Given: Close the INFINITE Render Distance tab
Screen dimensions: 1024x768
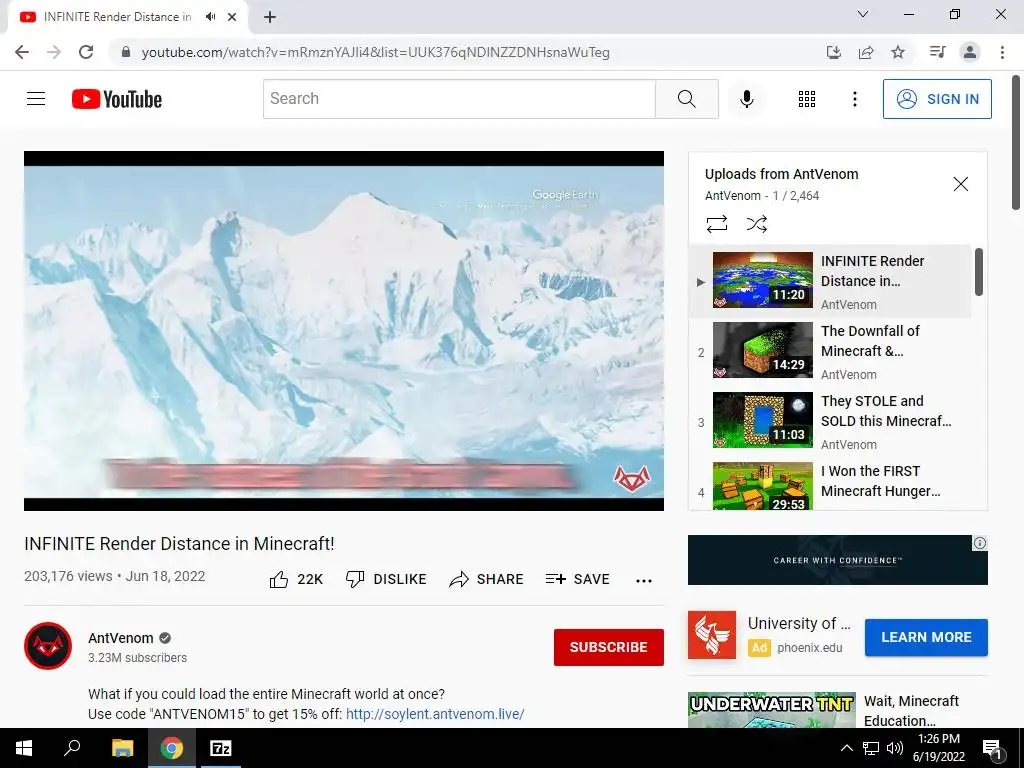Looking at the screenshot, I should (x=232, y=17).
